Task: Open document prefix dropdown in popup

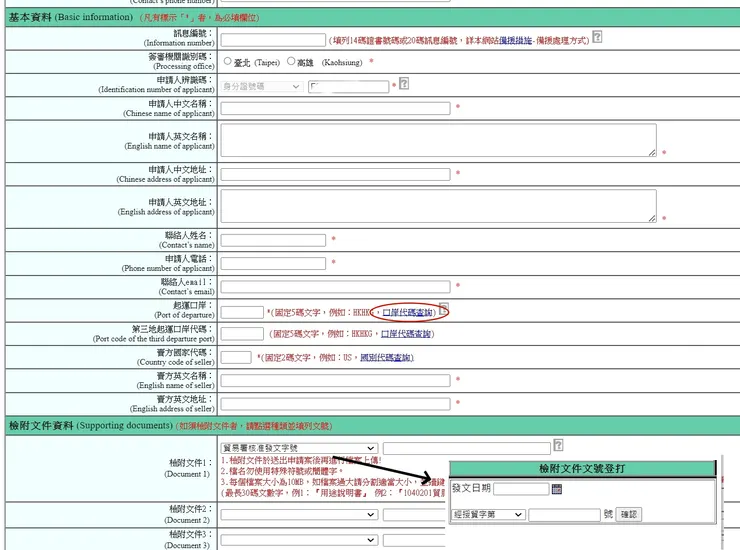Action: tap(488, 515)
